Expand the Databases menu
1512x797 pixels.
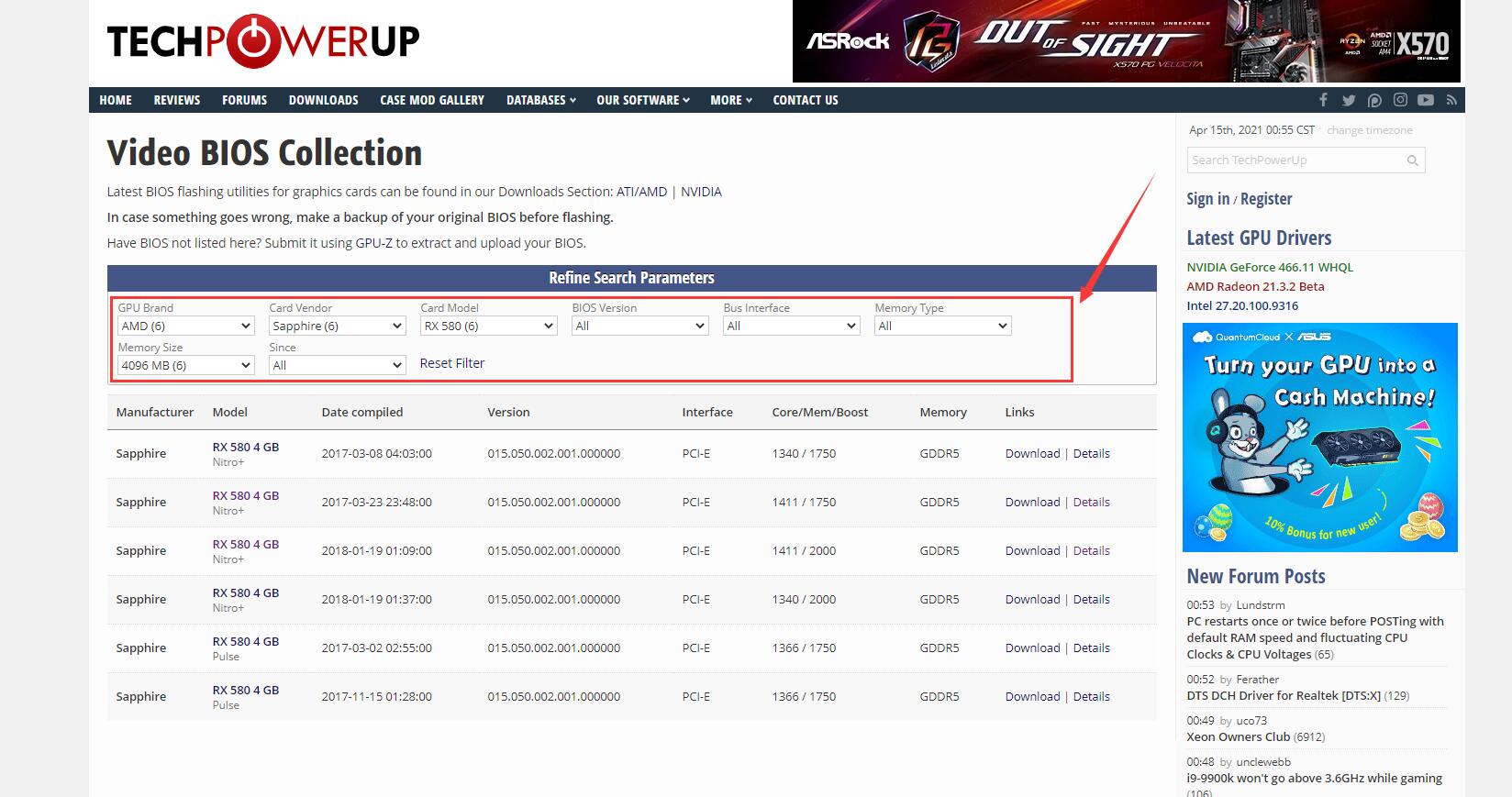(541, 100)
